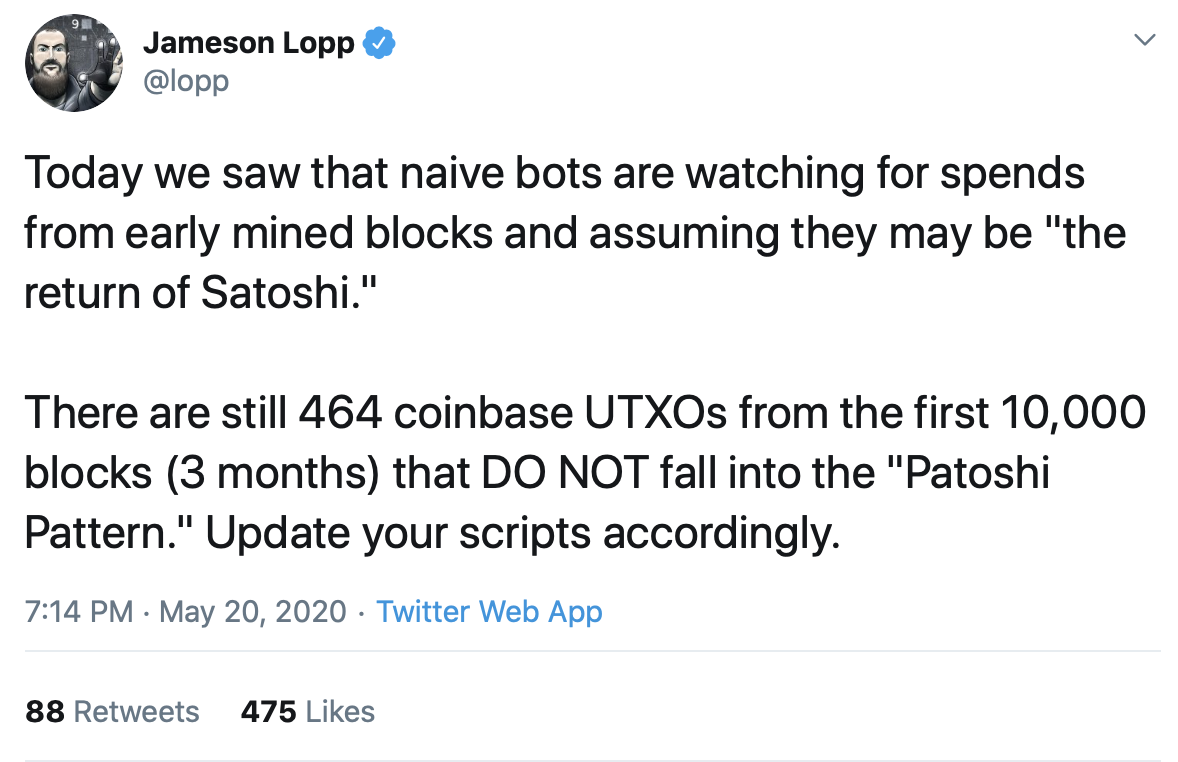Click the blue verified badge icon

(379, 43)
